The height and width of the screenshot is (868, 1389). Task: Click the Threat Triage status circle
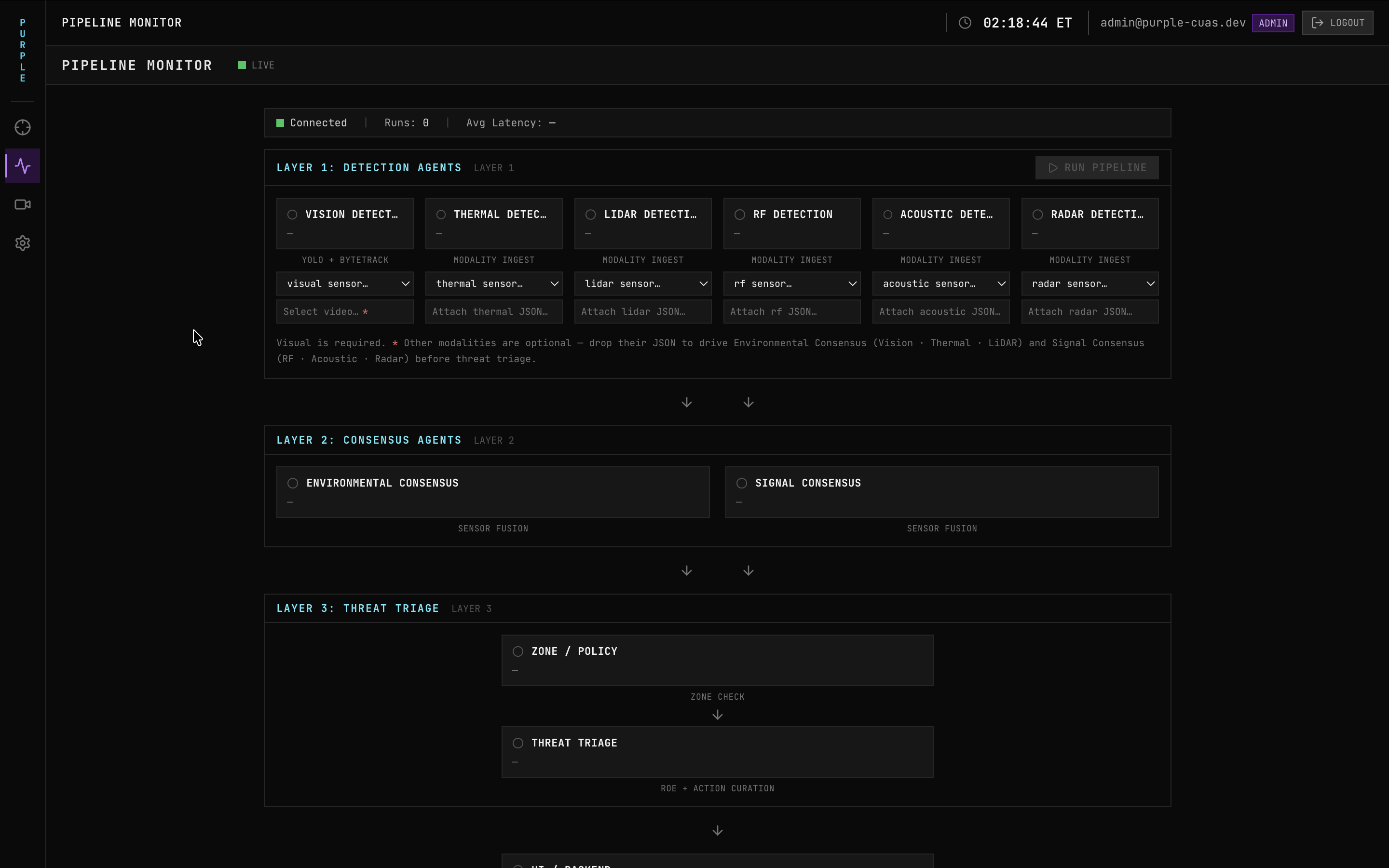[x=517, y=743]
